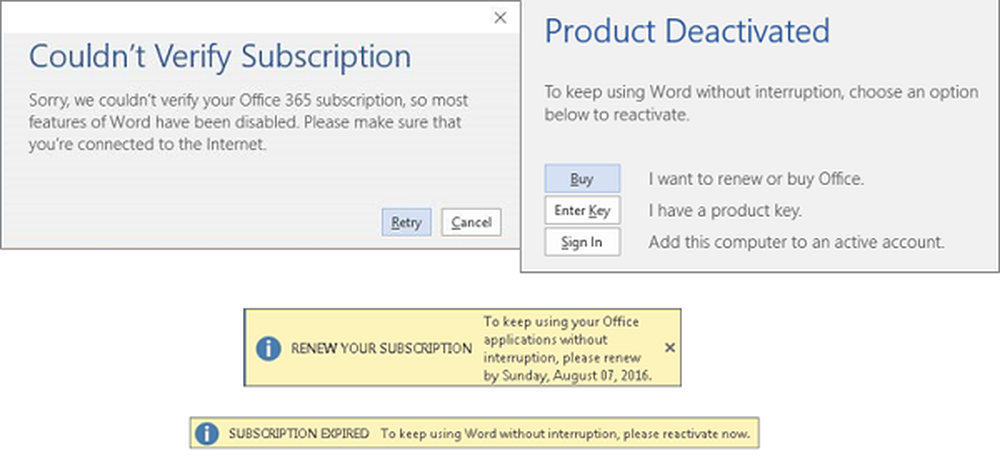Viewport: 1000px width, 463px height.
Task: Click the Sign In button
Action: tap(582, 242)
